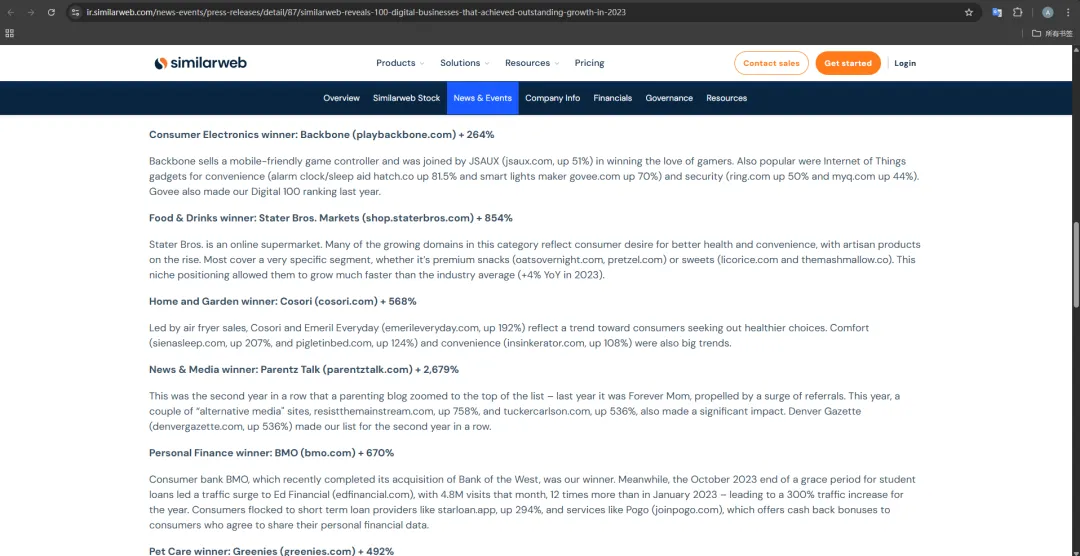
Task: Click the translate page icon
Action: 997,12
